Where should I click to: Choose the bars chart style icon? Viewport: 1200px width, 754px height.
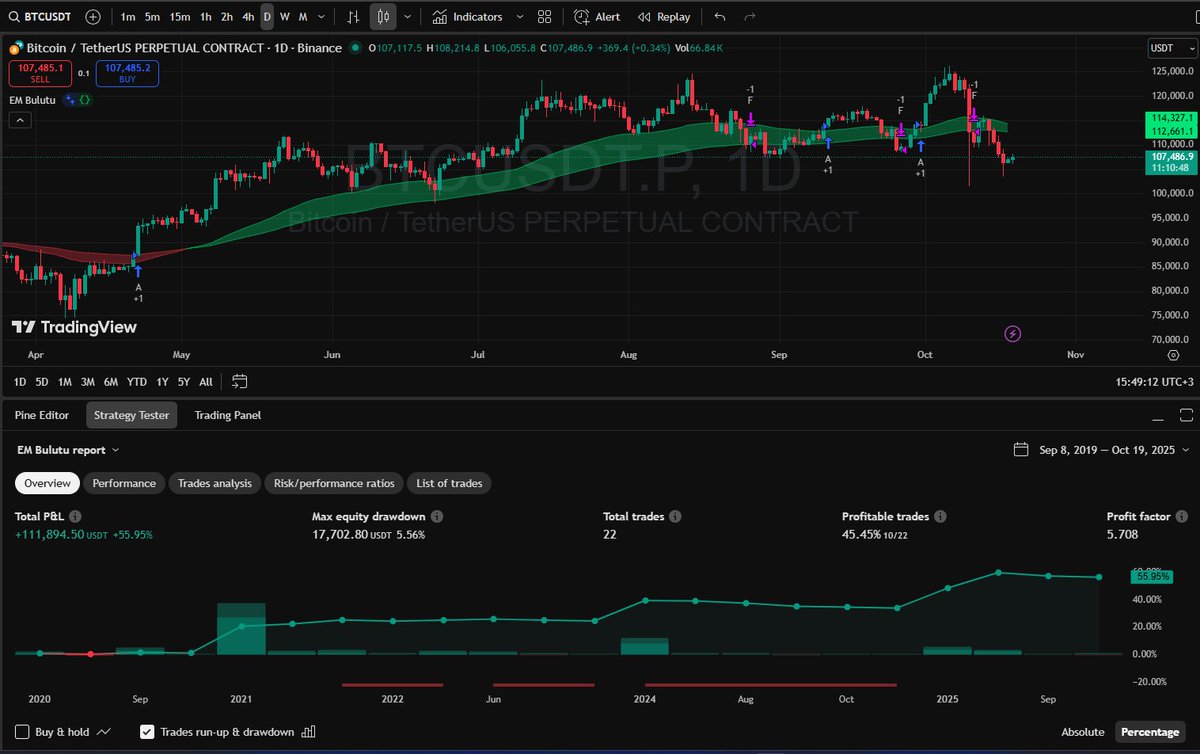point(353,17)
